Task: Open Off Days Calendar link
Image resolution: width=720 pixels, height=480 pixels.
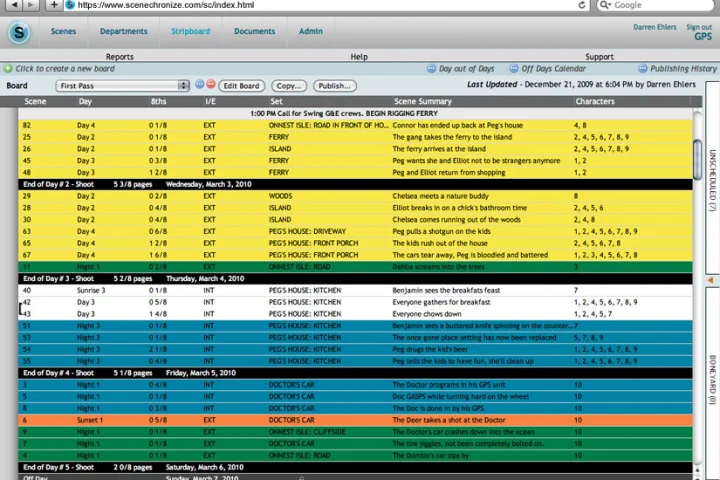Action: (554, 68)
